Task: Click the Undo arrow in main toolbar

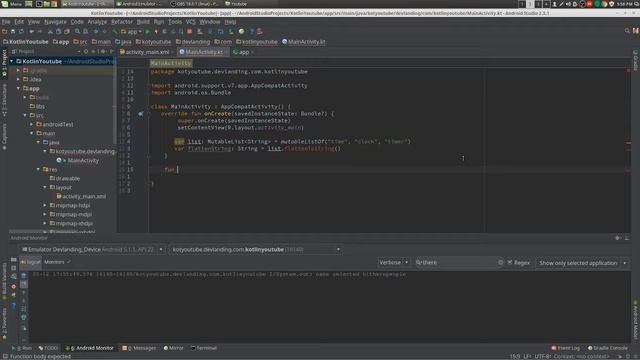Action: 31,31
